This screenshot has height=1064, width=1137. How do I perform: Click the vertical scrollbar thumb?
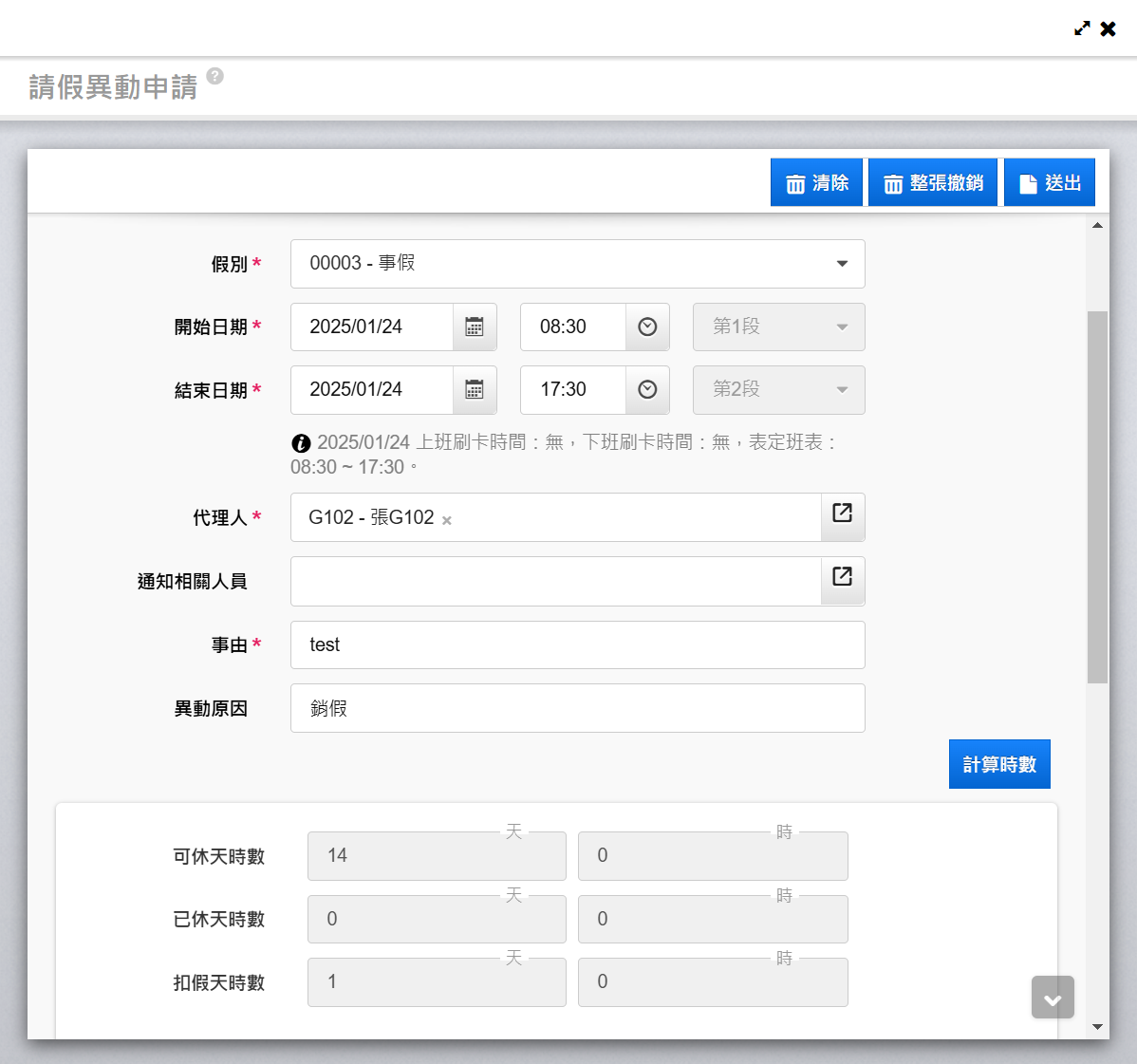(1097, 496)
